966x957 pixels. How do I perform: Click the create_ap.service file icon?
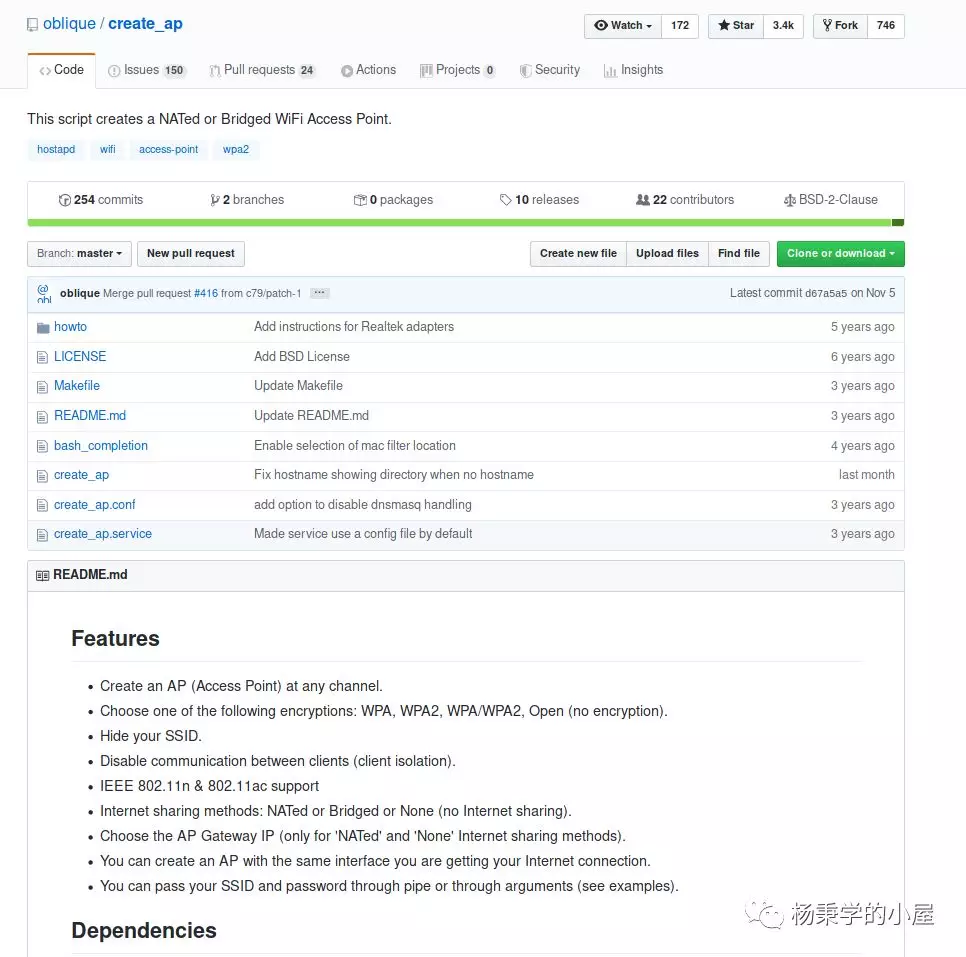42,535
